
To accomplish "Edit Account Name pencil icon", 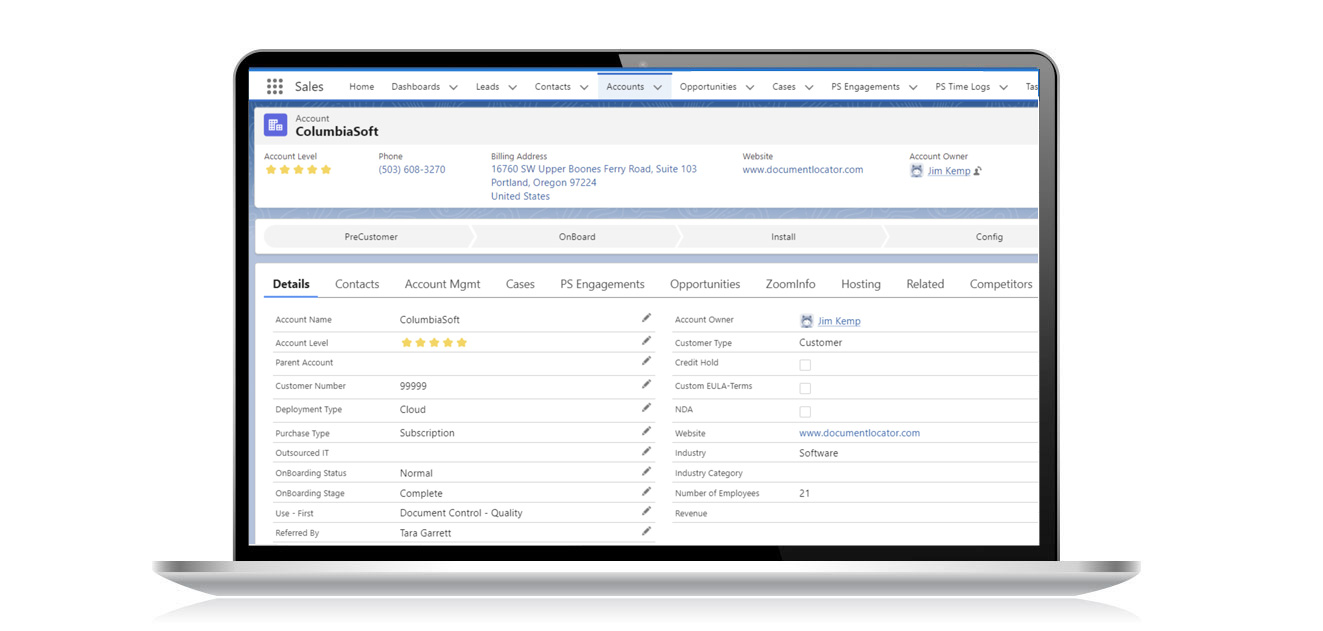I will (646, 318).
